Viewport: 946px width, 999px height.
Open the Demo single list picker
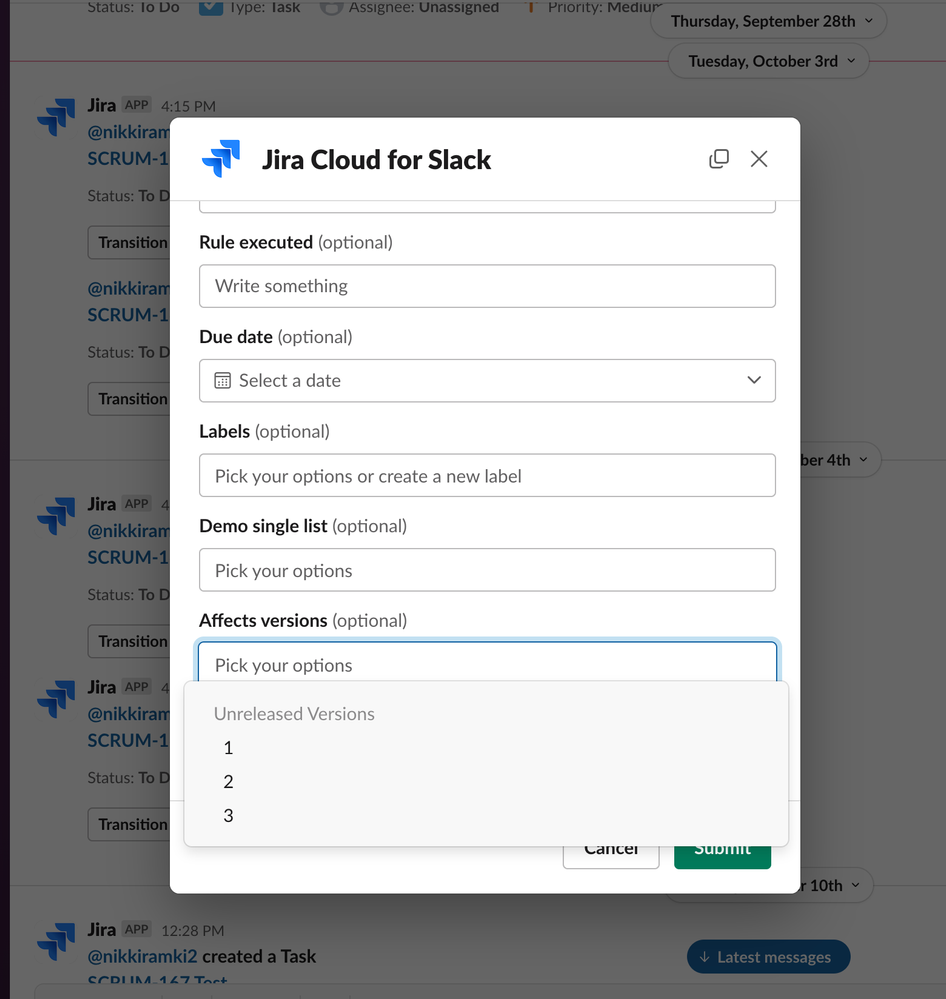click(487, 570)
